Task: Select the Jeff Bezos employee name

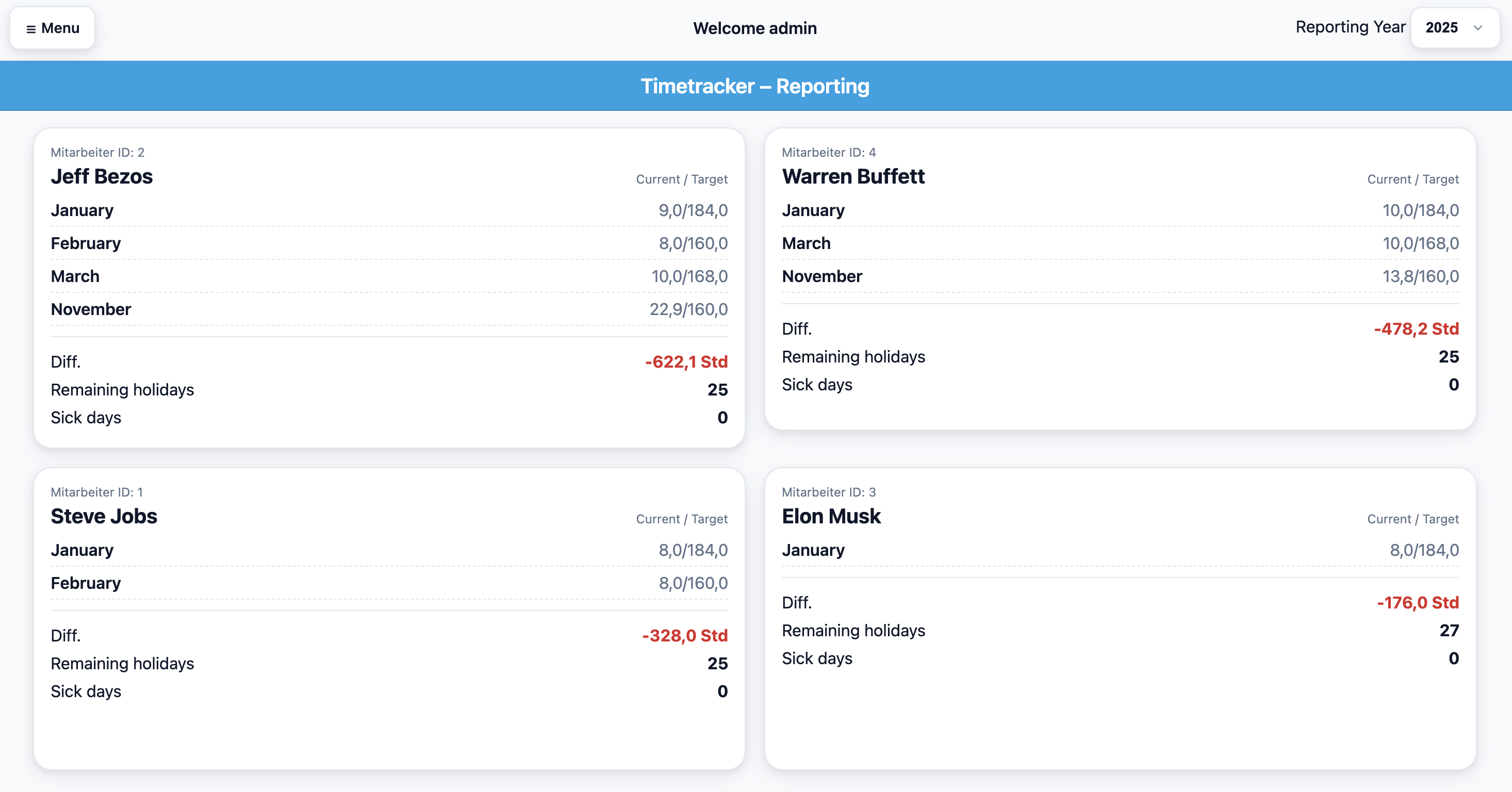Action: (102, 176)
